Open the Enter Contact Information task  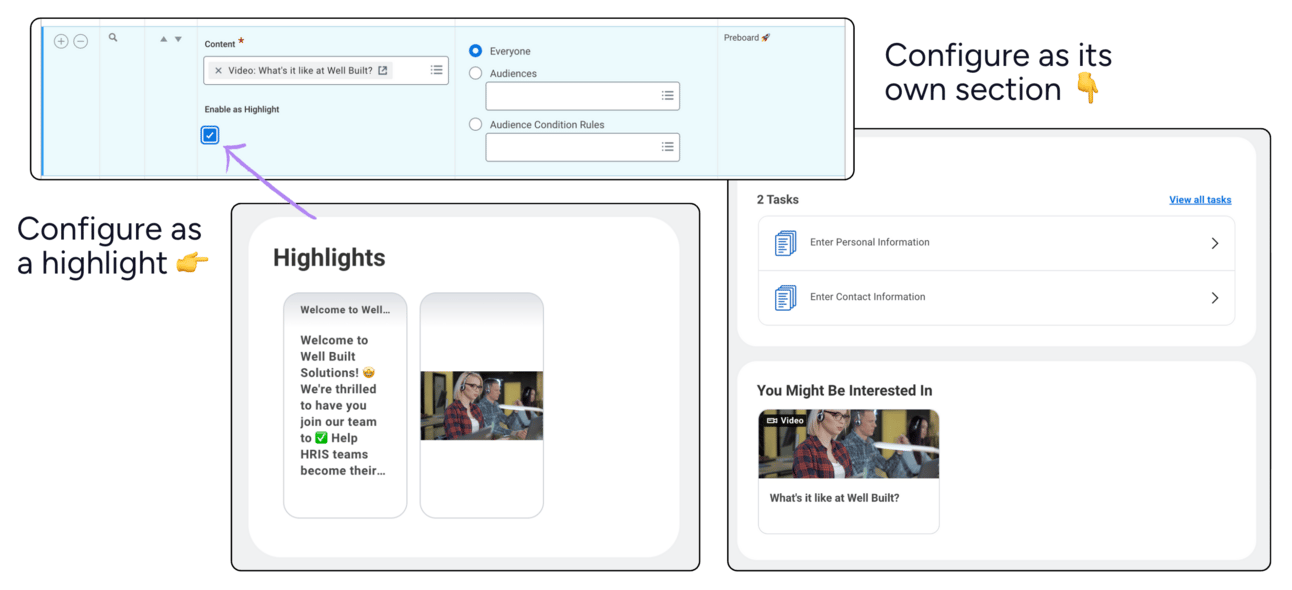(x=996, y=298)
